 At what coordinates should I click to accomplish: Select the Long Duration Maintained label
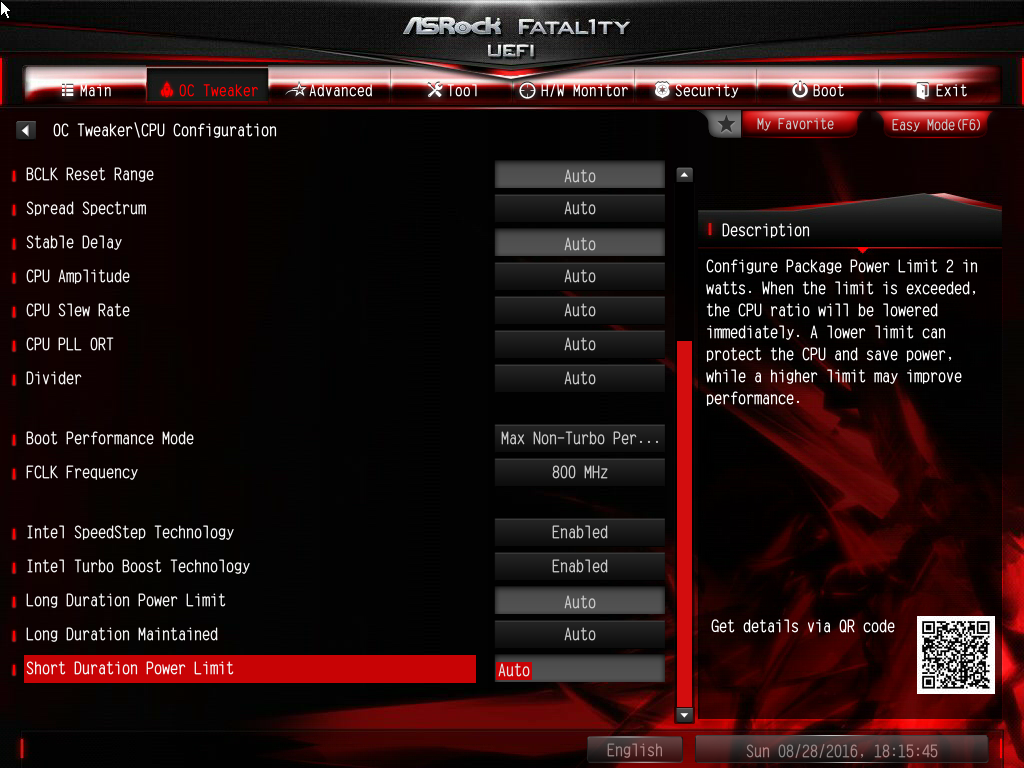[x=121, y=634]
